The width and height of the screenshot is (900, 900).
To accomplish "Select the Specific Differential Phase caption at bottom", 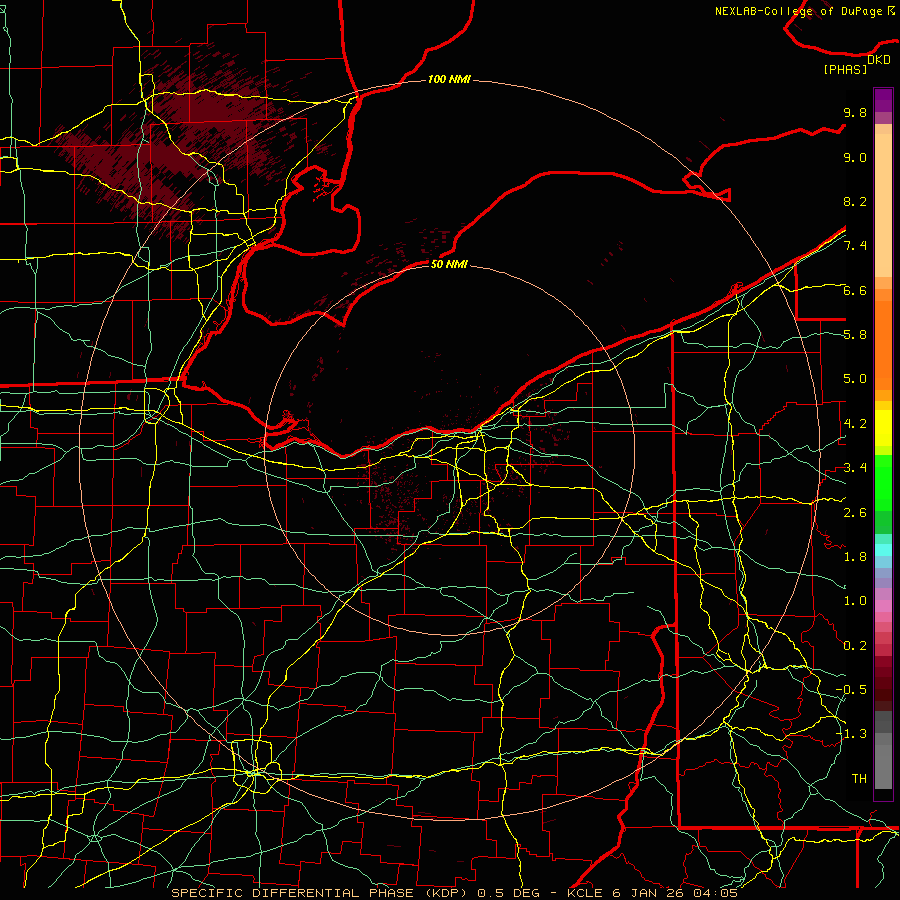I will coord(454,893).
